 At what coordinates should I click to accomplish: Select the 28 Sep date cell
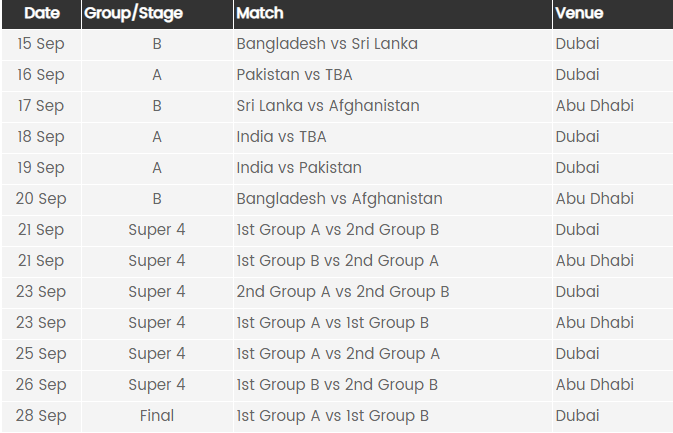[42, 416]
